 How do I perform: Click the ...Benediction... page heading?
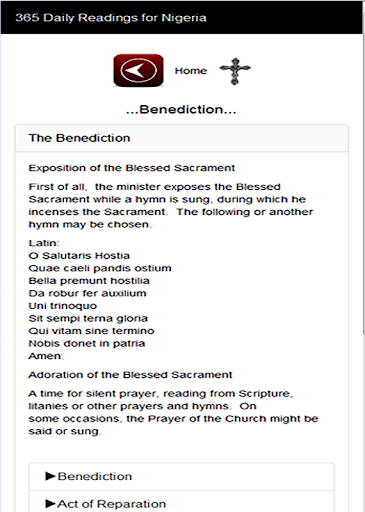click(x=181, y=109)
